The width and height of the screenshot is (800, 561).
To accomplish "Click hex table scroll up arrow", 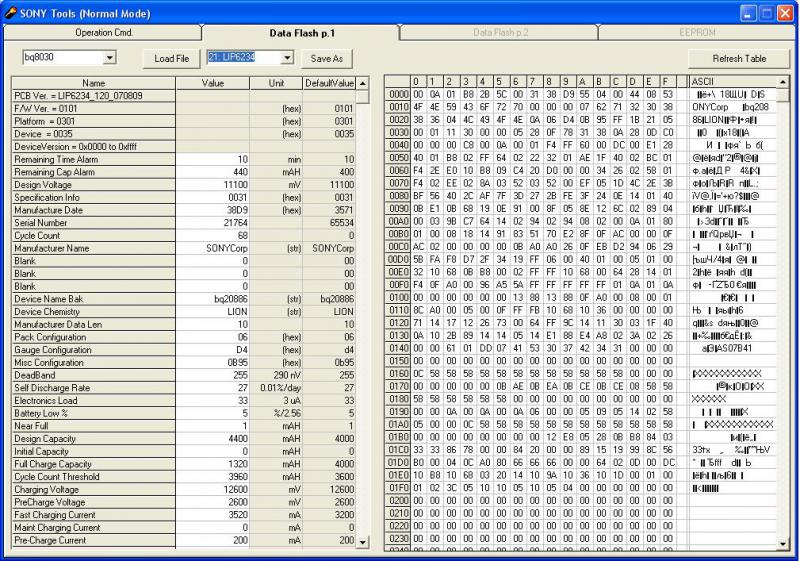I will (x=783, y=82).
